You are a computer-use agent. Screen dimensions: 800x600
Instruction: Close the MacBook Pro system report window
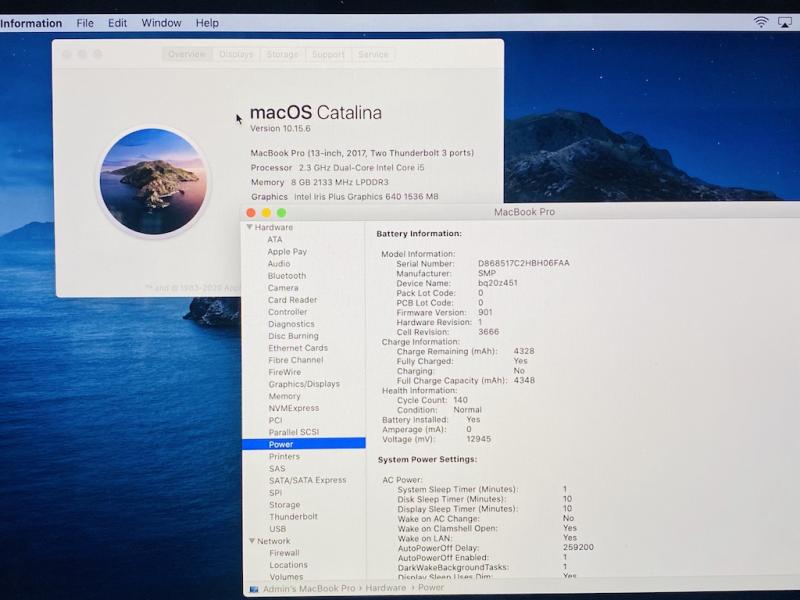pyautogui.click(x=251, y=213)
